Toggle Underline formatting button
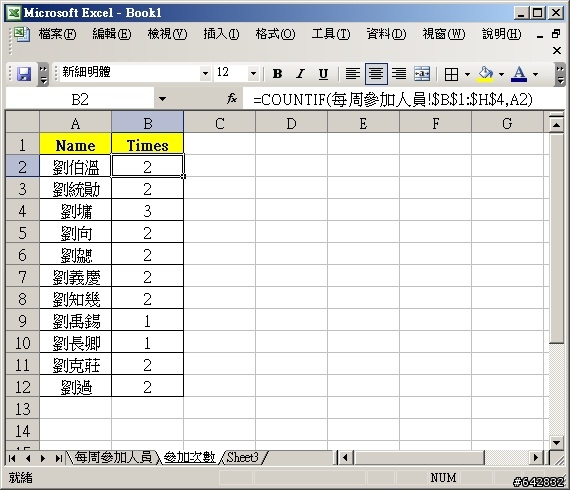The image size is (570, 490). (x=323, y=74)
